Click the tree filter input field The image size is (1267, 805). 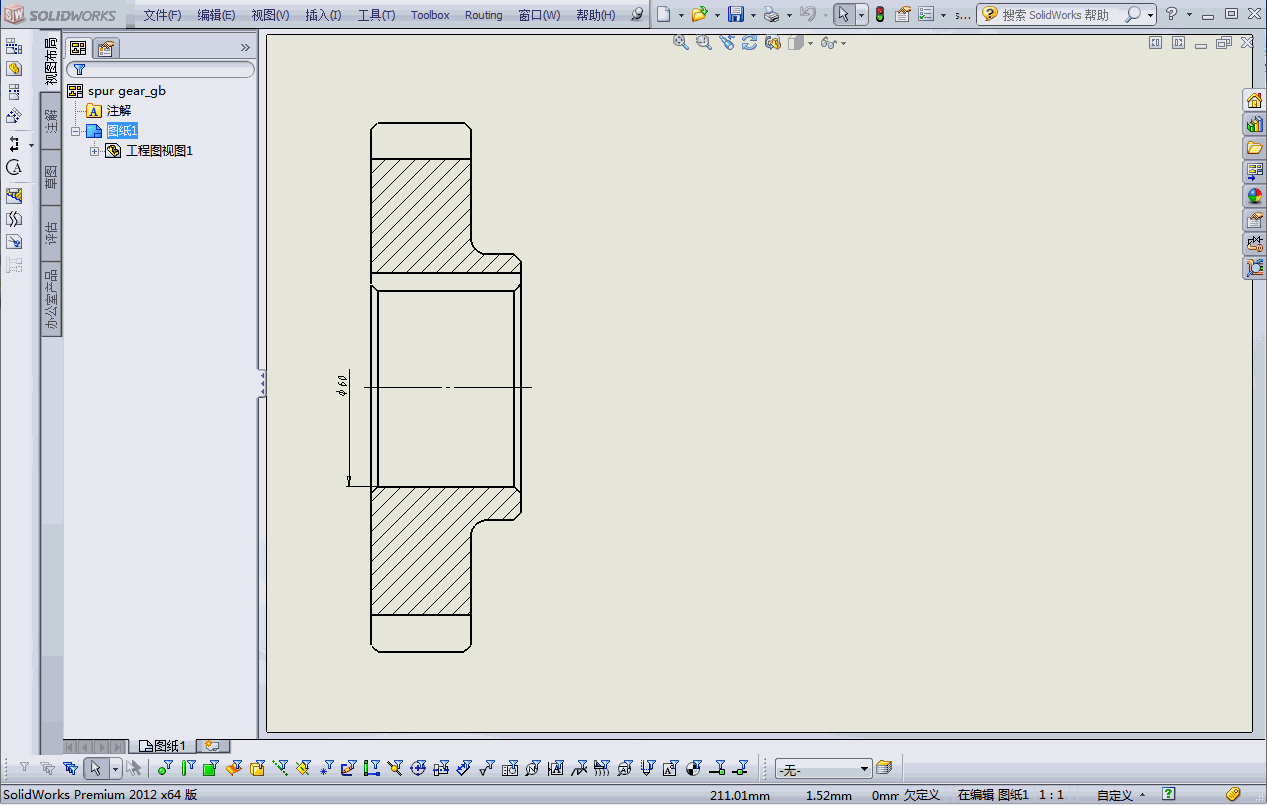point(160,70)
